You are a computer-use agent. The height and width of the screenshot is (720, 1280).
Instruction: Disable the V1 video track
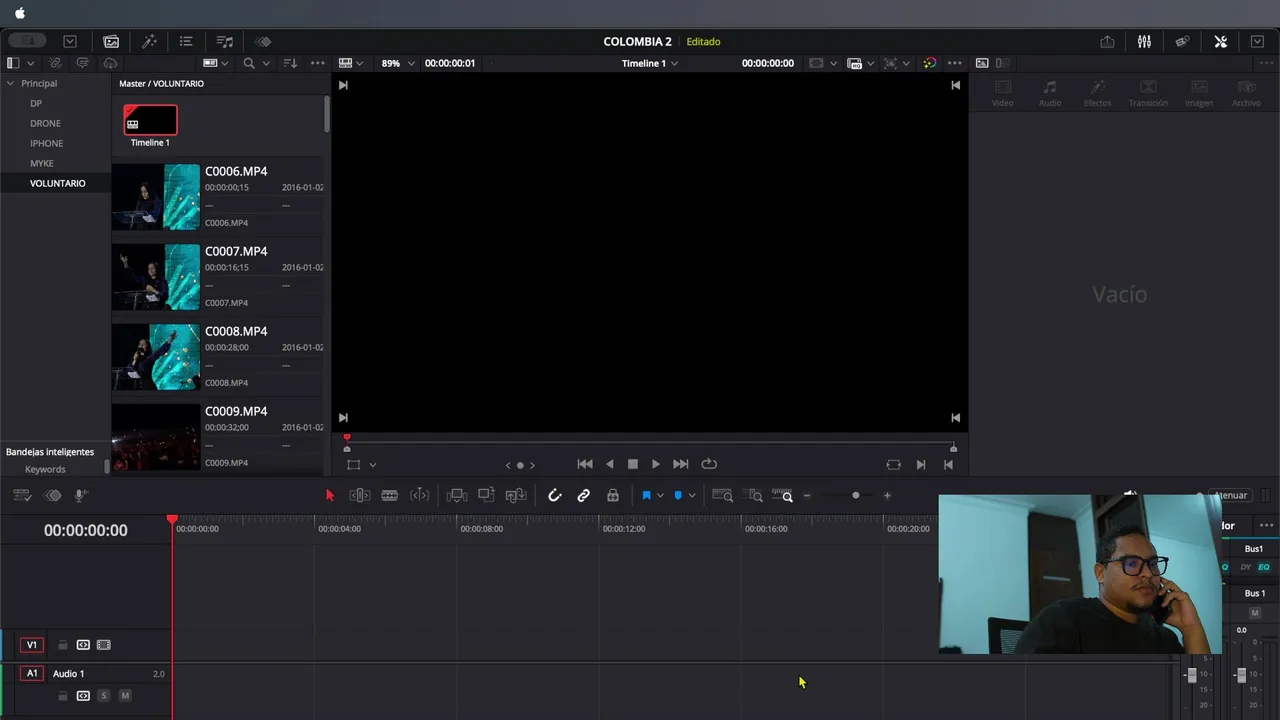104,645
